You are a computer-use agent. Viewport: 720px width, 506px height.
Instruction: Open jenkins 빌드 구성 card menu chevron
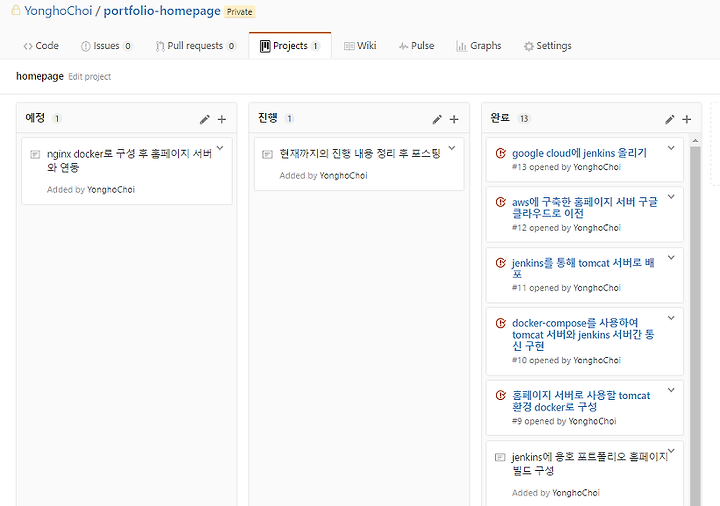[x=671, y=450]
